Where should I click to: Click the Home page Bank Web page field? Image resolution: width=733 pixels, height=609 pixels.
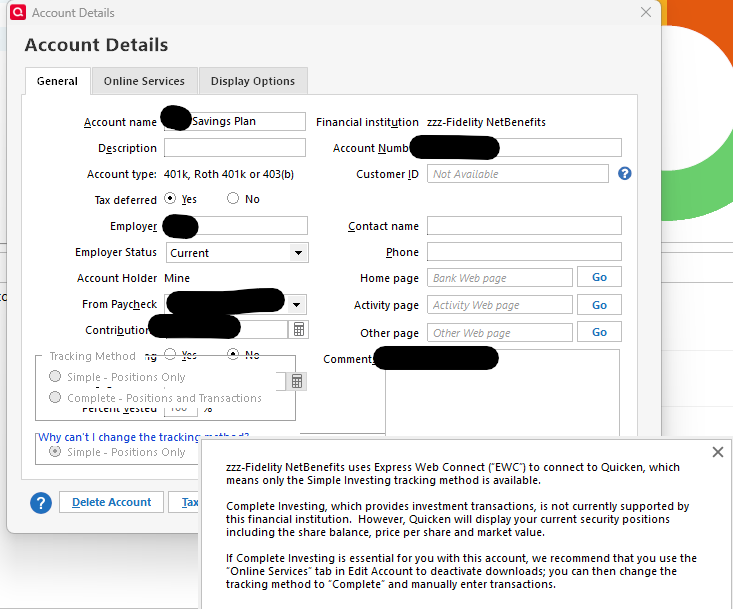(500, 278)
